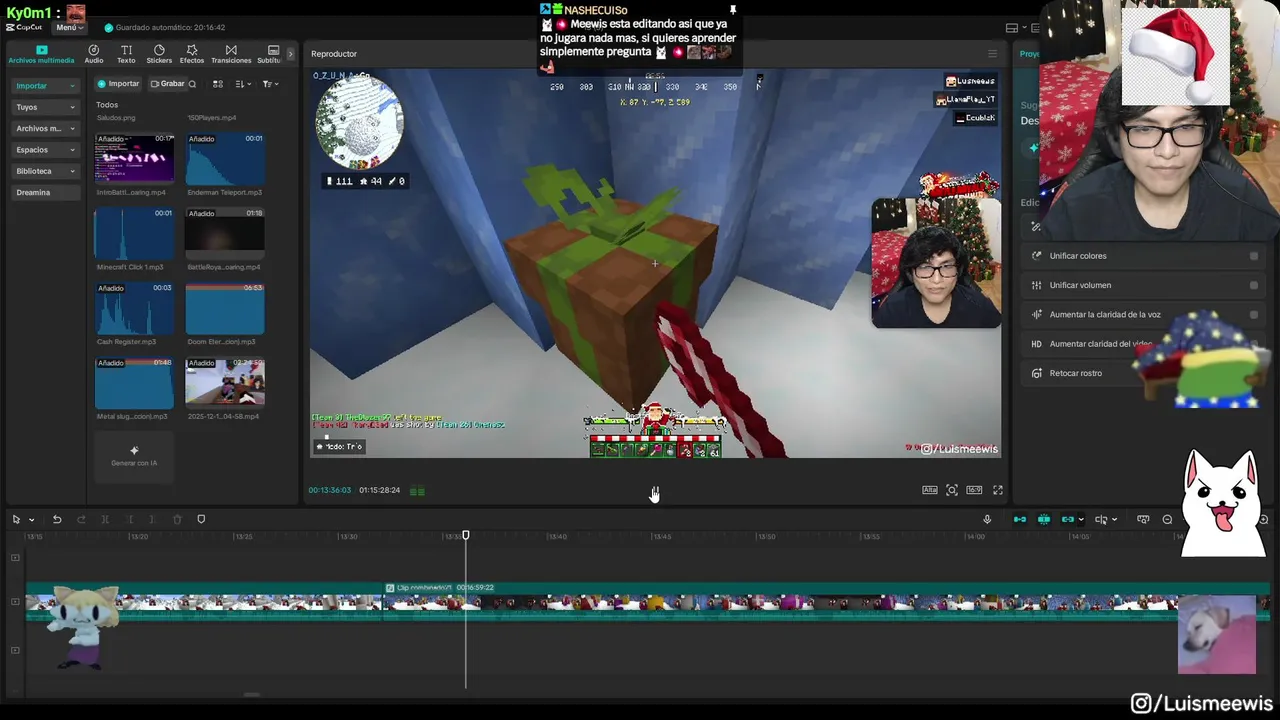Open the Menú dropdown
Viewport: 1280px width, 720px height.
pos(68,27)
